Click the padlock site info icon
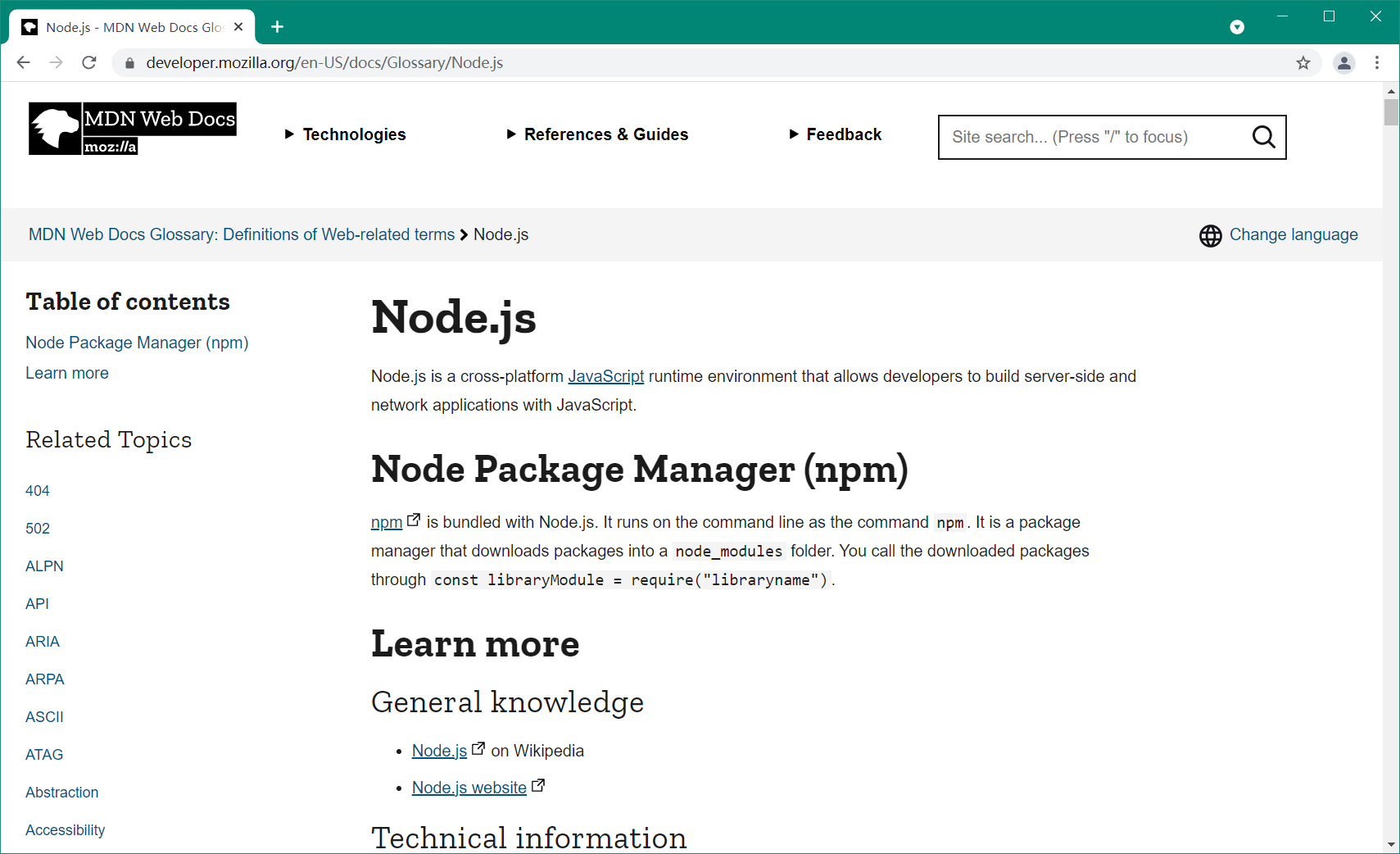 click(129, 63)
